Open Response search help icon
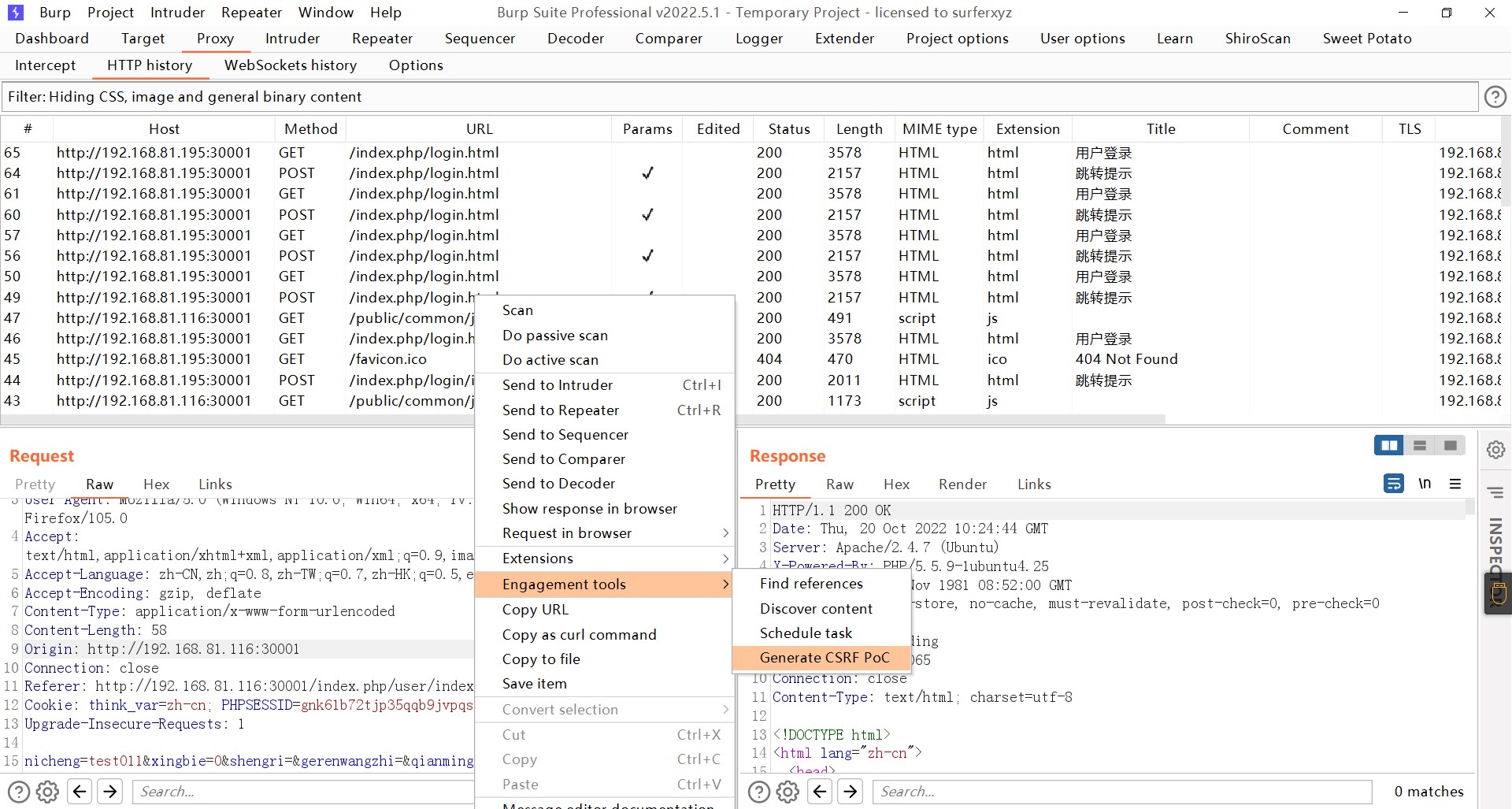Screen dimensions: 1512x809 [758, 792]
